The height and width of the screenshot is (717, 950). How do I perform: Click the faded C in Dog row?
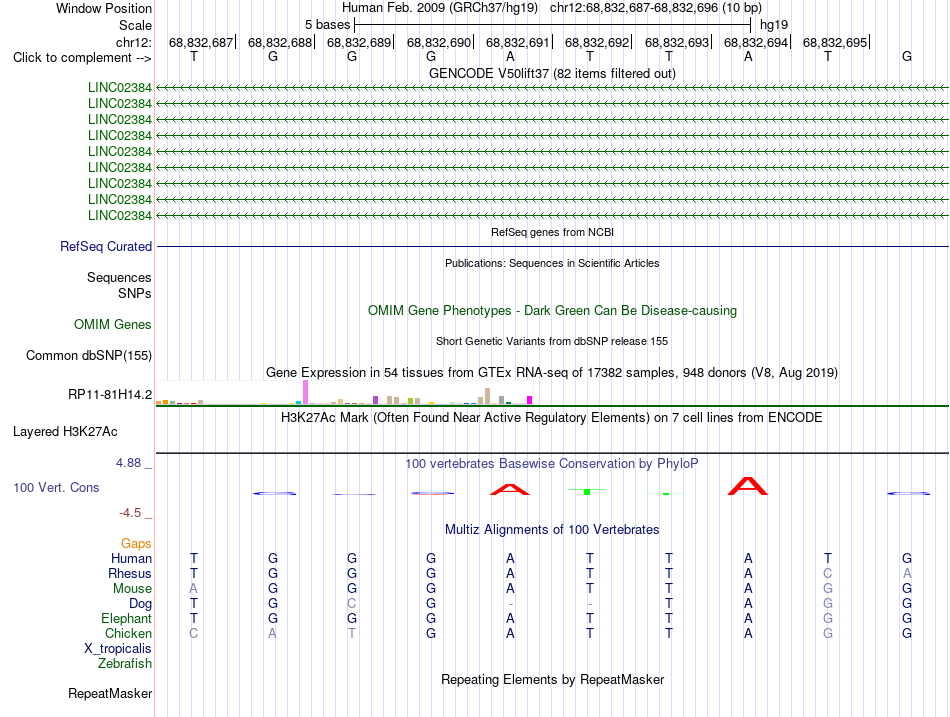click(x=352, y=604)
